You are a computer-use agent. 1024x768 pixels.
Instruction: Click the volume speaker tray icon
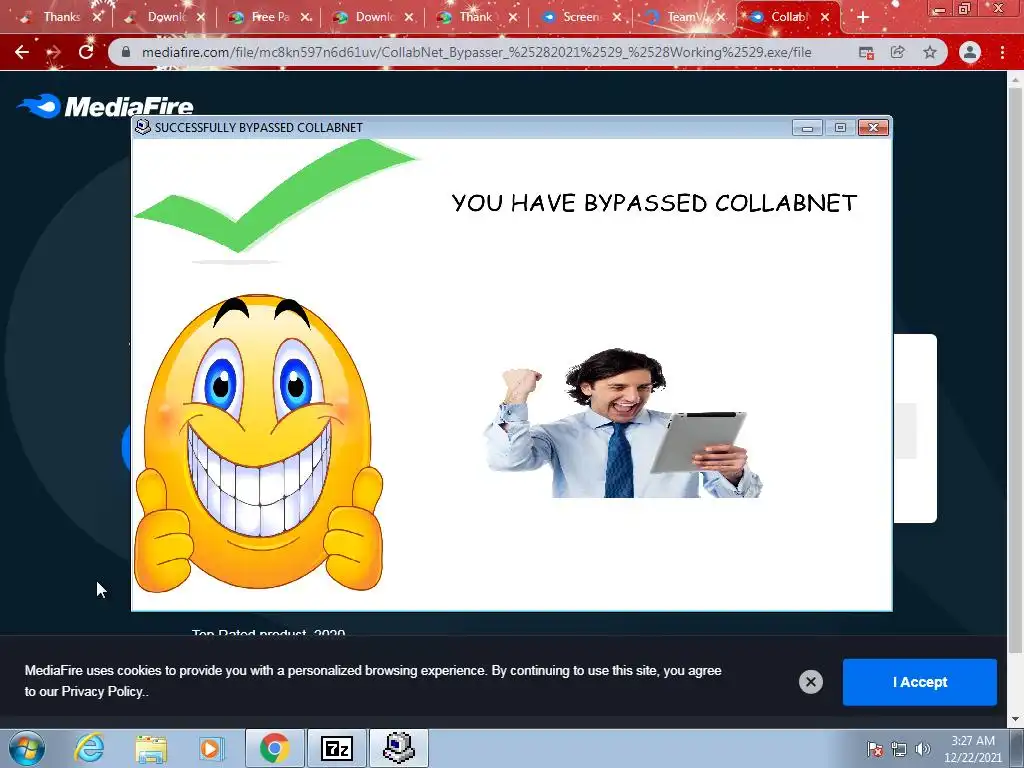coord(923,749)
